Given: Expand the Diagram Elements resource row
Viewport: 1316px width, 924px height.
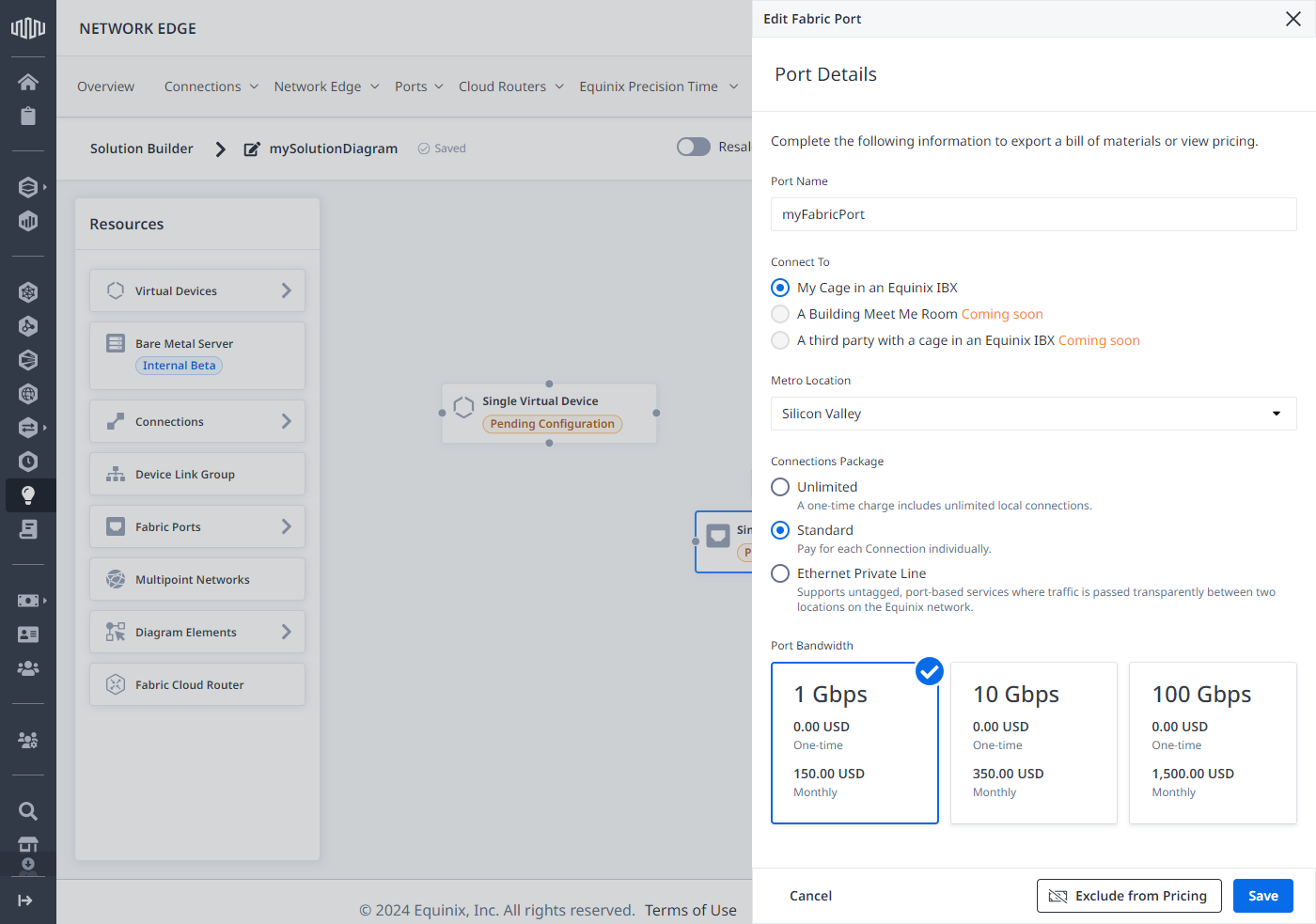Looking at the screenshot, I should coord(197,632).
